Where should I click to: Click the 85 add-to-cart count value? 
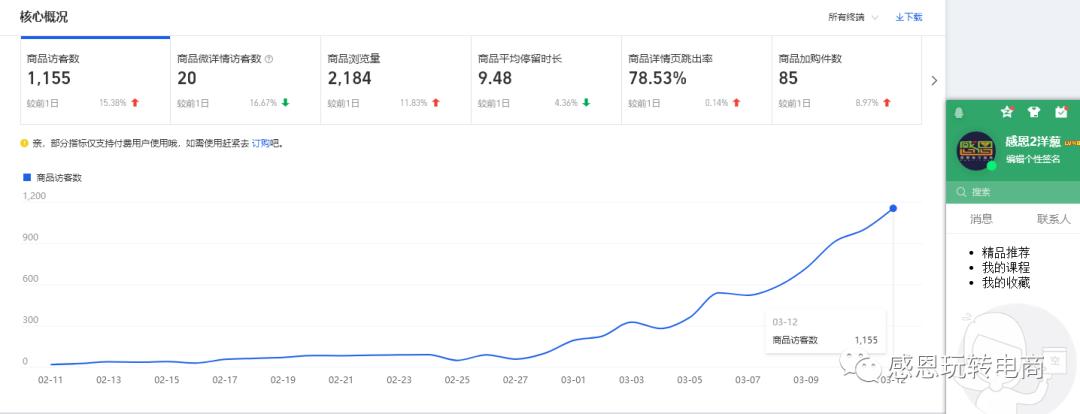pos(788,79)
